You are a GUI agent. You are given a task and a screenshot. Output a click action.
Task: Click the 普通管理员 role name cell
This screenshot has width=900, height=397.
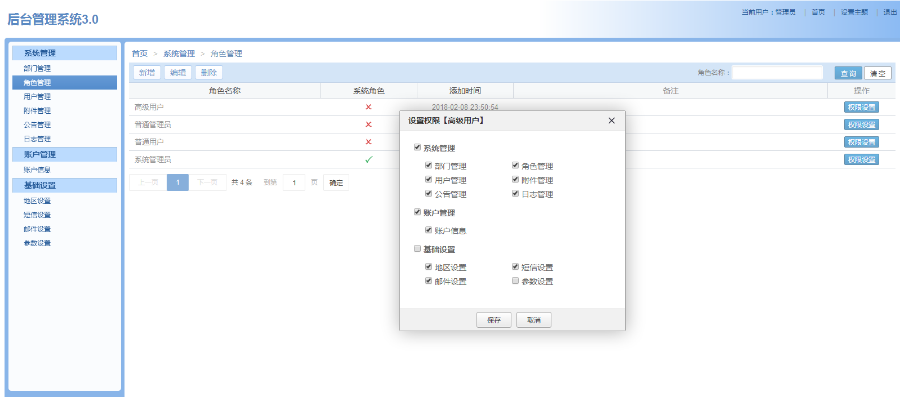click(224, 124)
